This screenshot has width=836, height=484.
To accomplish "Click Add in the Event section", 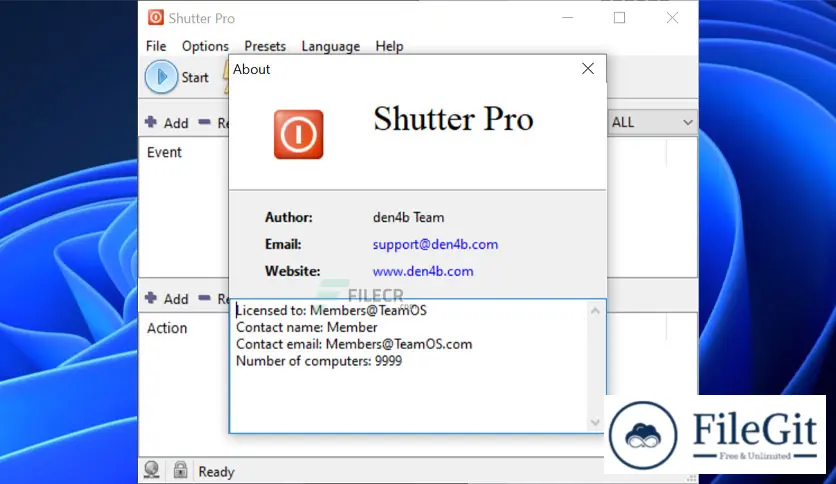I will [176, 123].
